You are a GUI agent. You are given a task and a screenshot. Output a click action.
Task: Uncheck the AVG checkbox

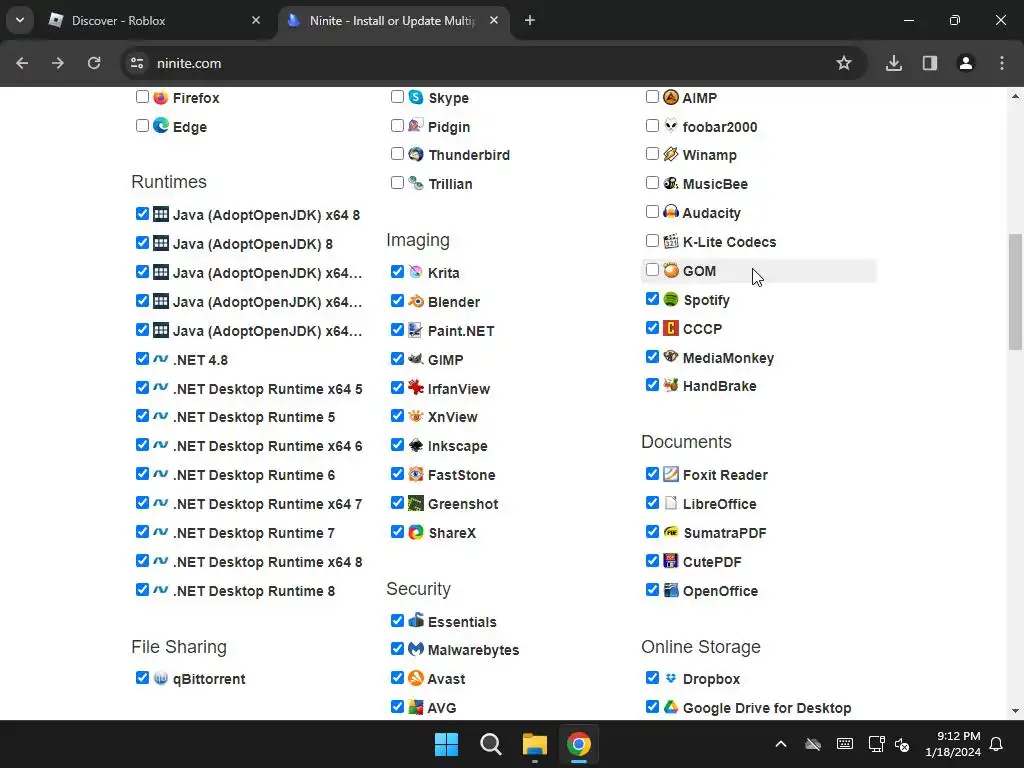[397, 707]
